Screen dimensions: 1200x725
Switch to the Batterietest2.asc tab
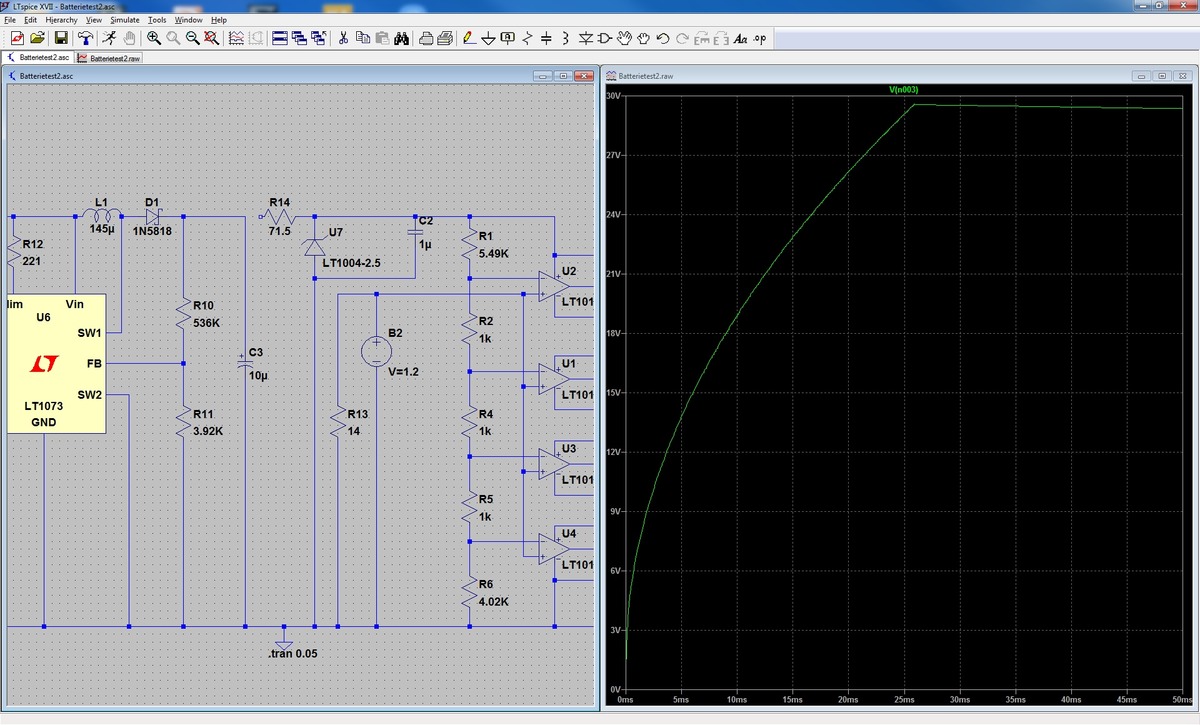[39, 58]
